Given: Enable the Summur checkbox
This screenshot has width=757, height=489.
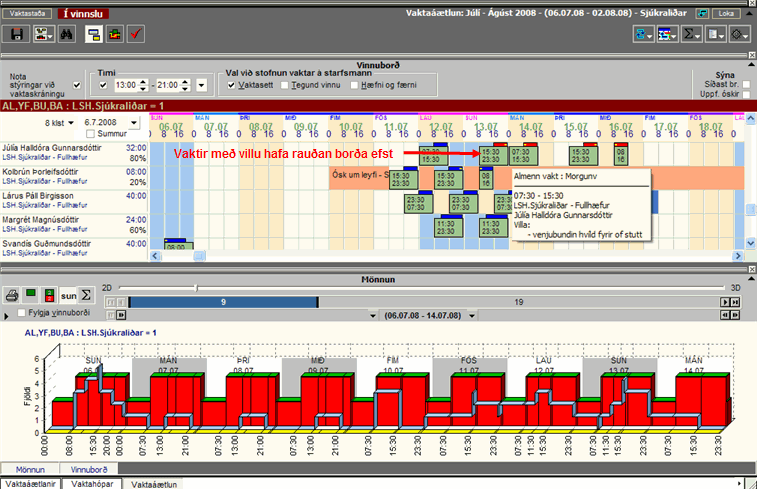Looking at the screenshot, I should [x=90, y=134].
